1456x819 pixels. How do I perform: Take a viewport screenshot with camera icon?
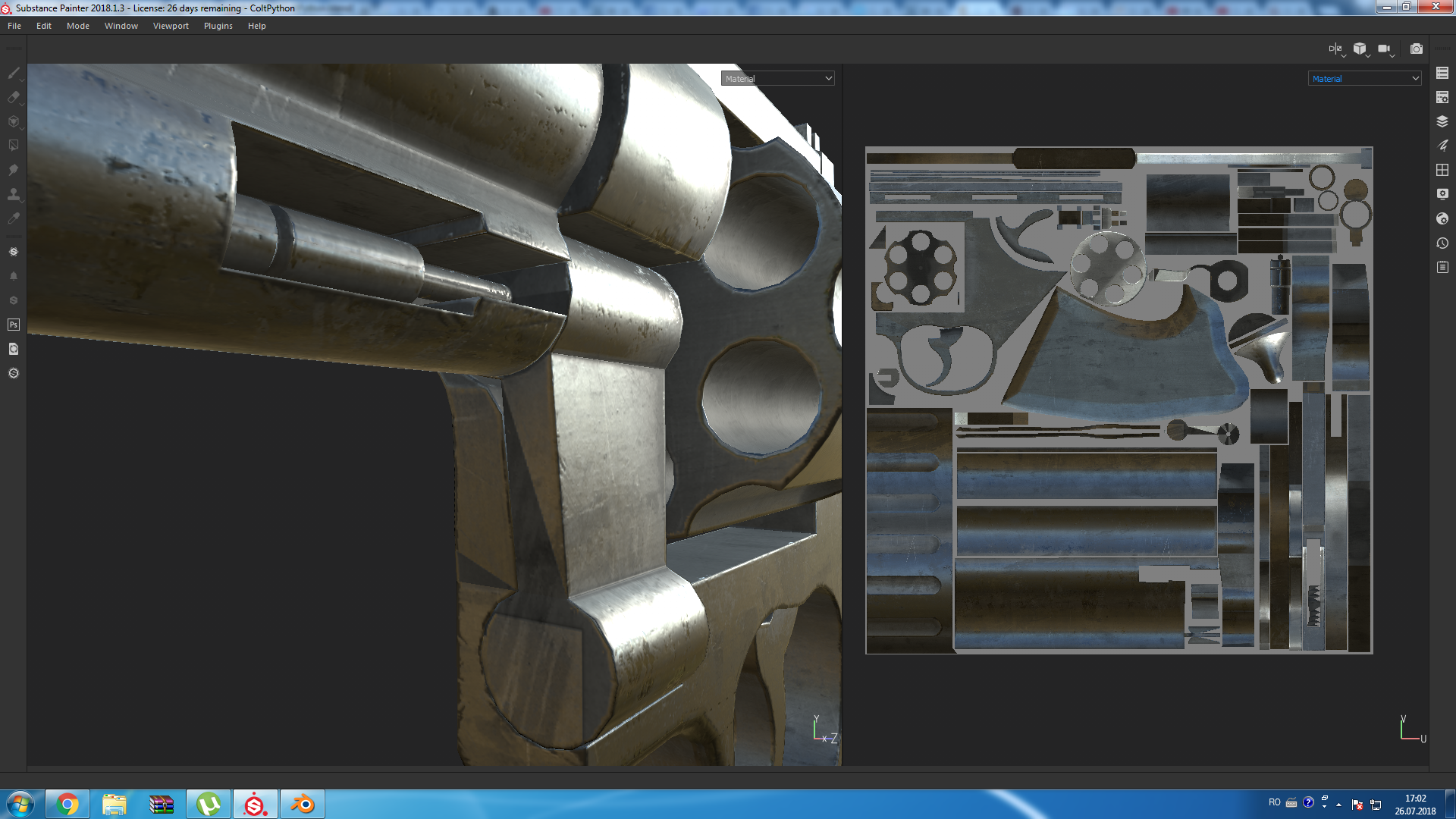click(1416, 49)
